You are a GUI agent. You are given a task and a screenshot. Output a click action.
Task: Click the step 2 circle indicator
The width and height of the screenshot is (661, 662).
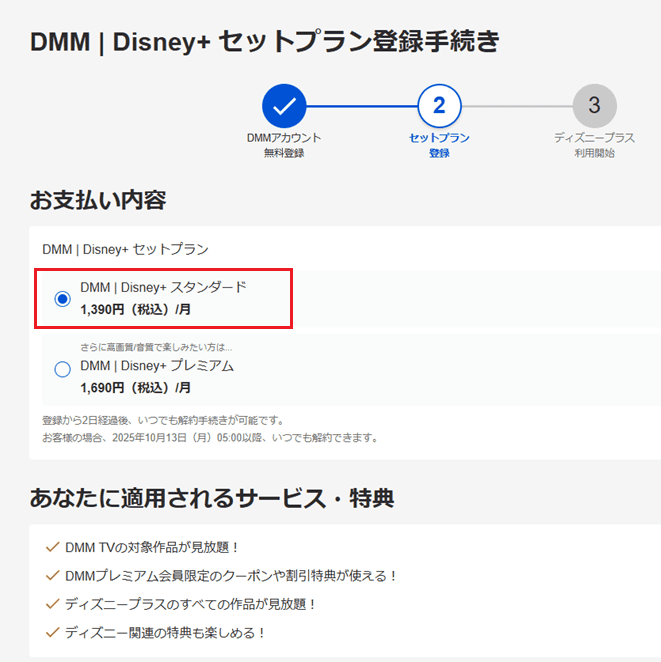tap(439, 105)
